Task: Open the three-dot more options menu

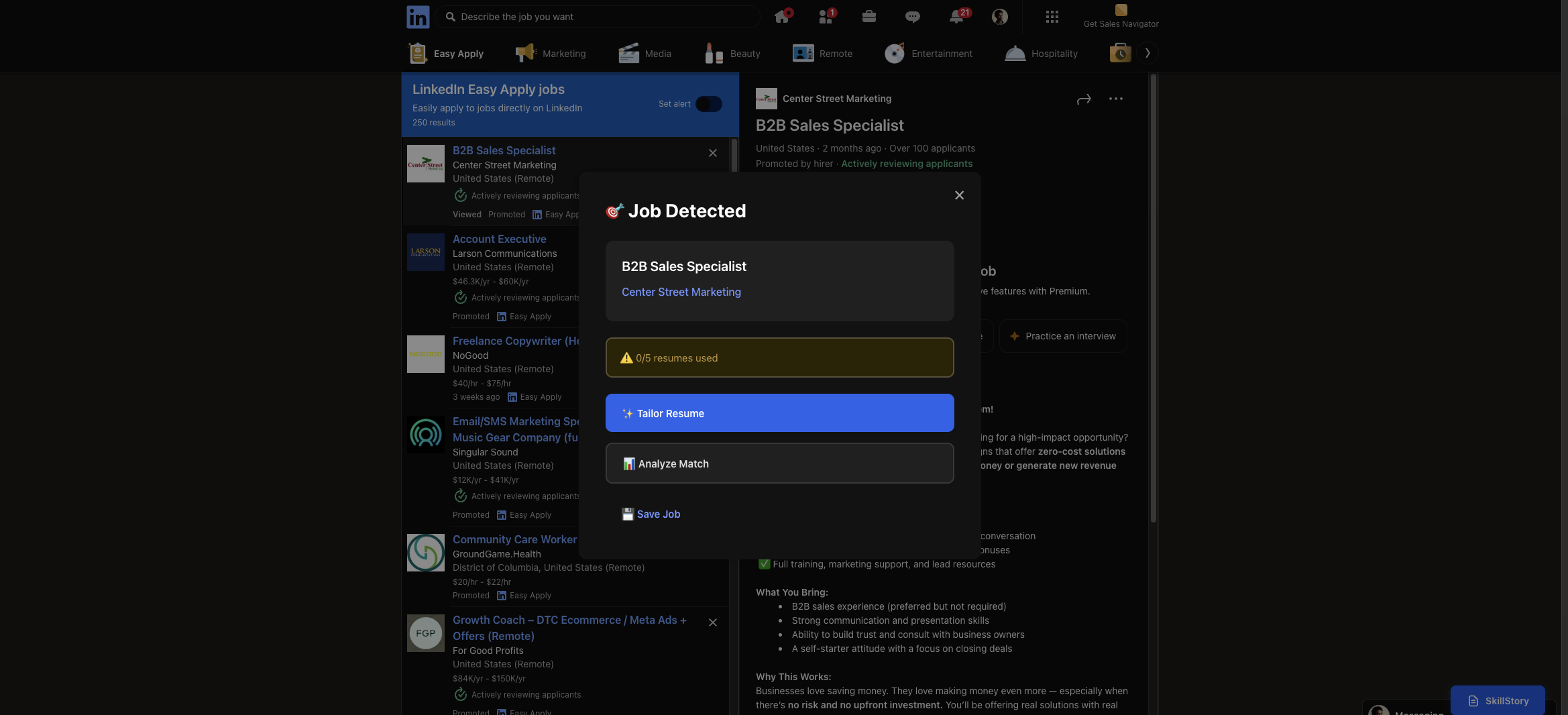Action: coord(1116,99)
